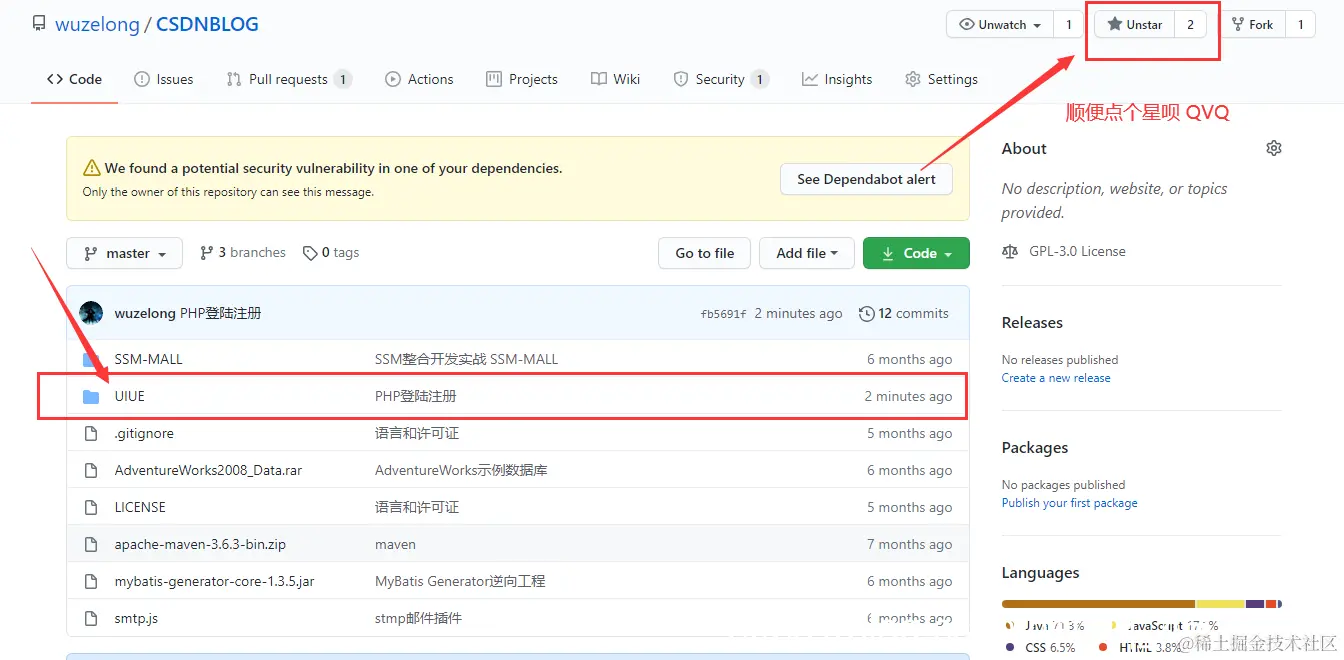This screenshot has height=660, width=1344.
Task: Open AdventureWorks2008_Data.rar file
Action: tap(208, 470)
